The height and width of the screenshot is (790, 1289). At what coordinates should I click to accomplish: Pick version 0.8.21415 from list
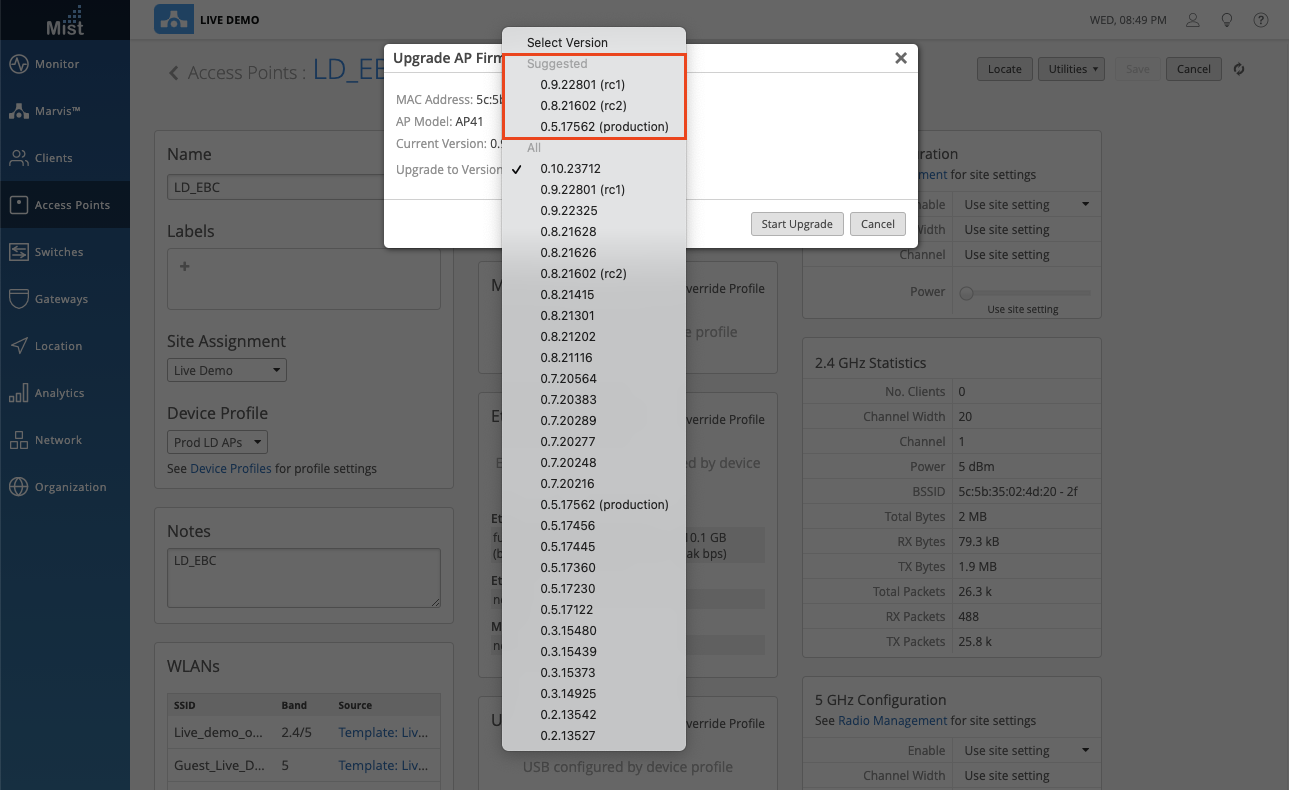[594, 294]
